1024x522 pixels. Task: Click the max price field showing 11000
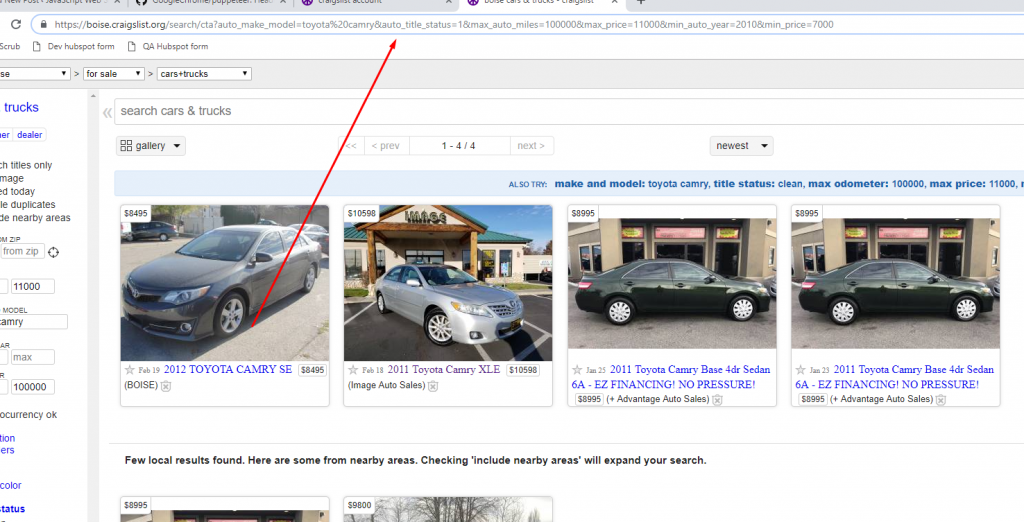pos(33,286)
